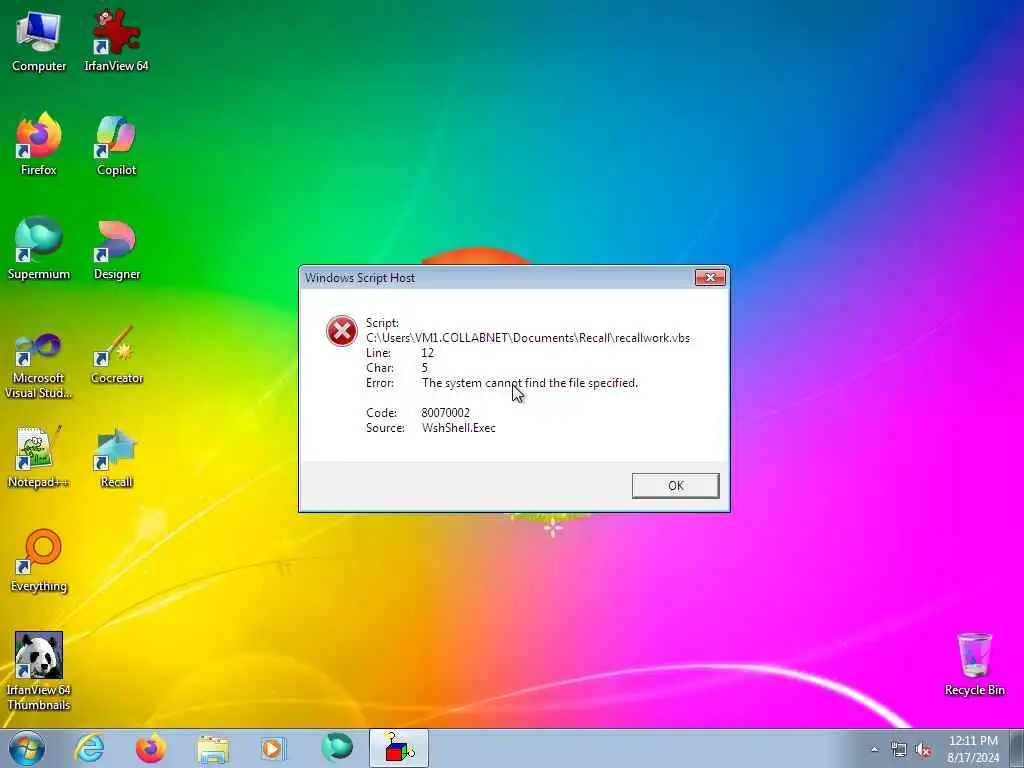Launch Firefox from the desktop shortcut
Image resolution: width=1024 pixels, height=768 pixels.
[x=39, y=144]
